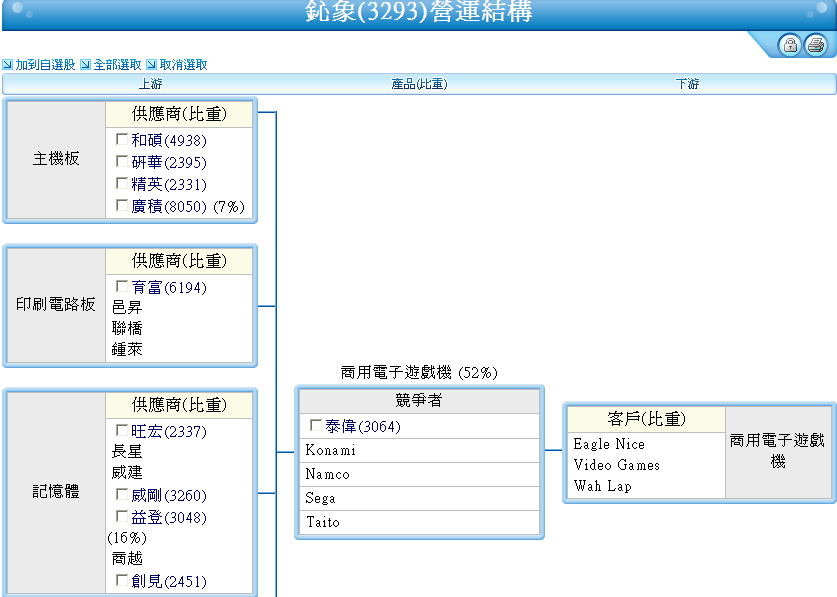Click the arrow icon beside 取消選取

[152, 65]
